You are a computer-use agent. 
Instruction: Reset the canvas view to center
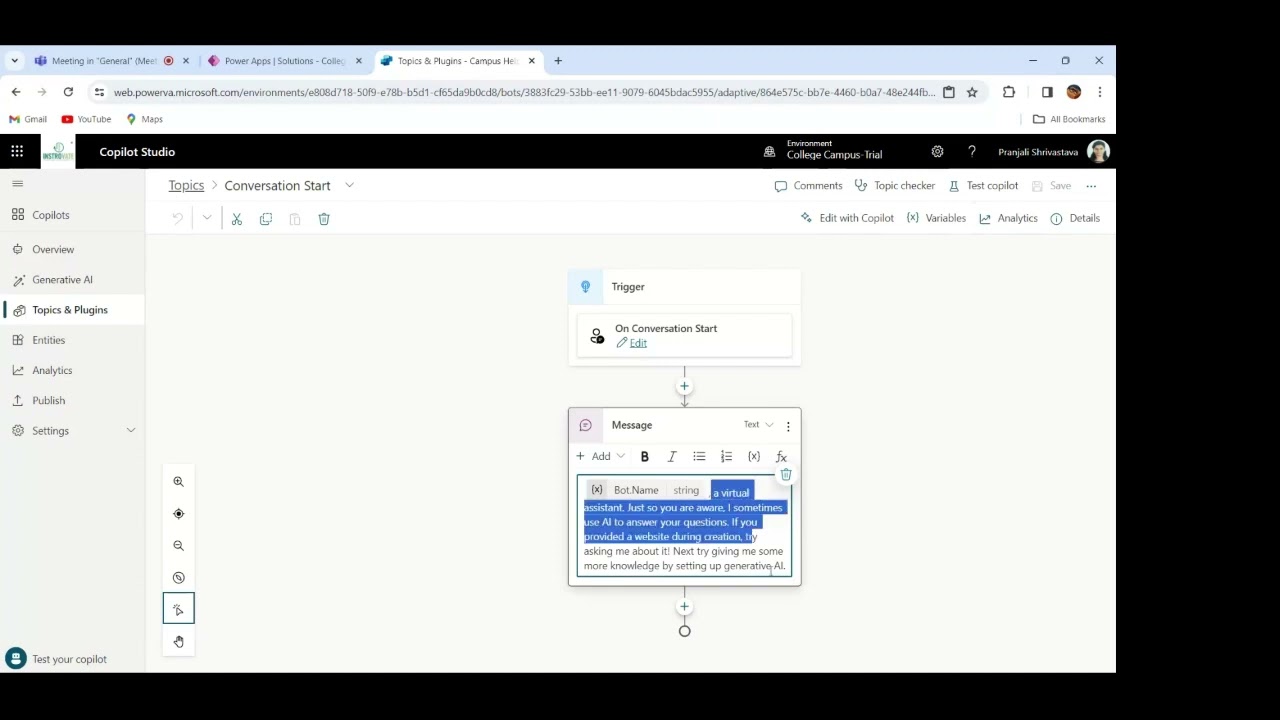click(x=179, y=514)
